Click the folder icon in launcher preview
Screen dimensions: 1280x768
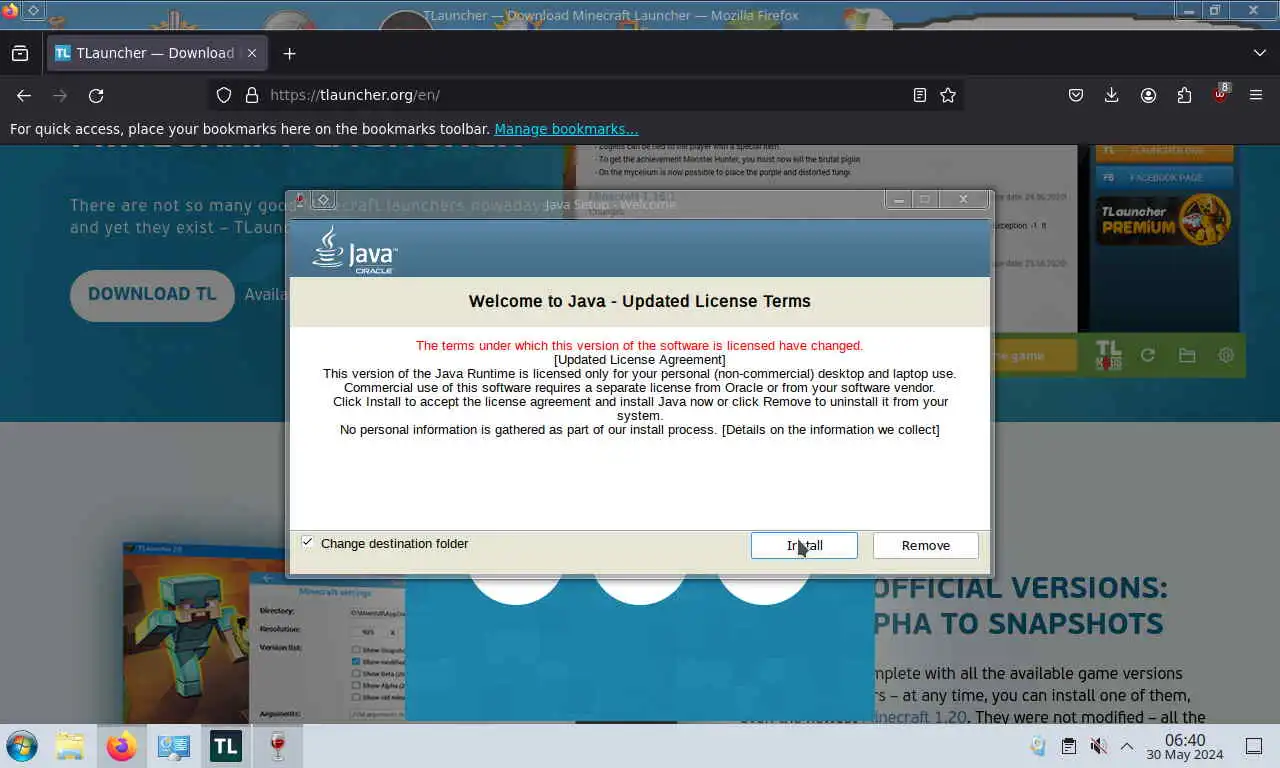[x=1187, y=355]
